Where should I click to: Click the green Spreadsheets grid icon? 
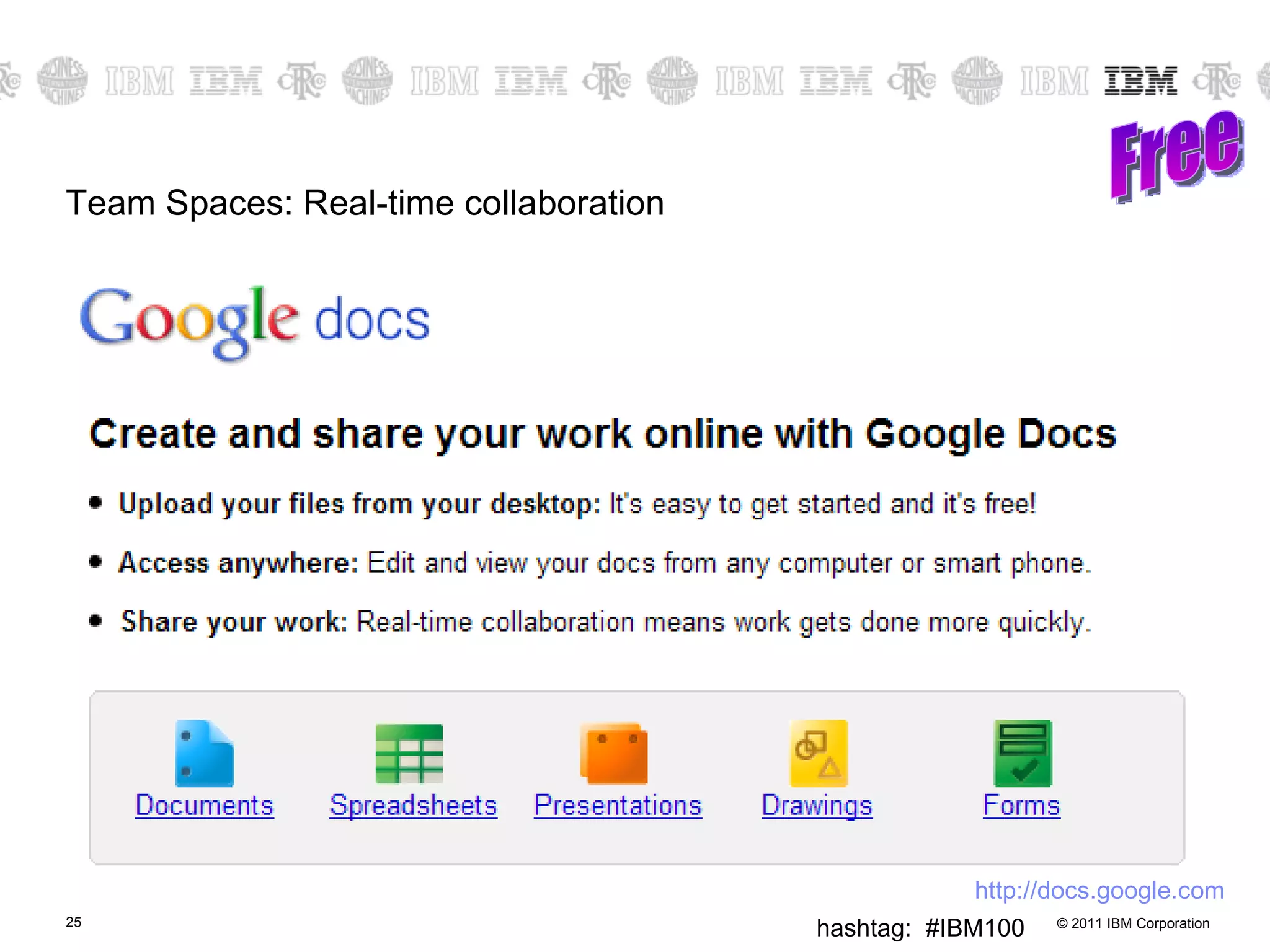[409, 754]
